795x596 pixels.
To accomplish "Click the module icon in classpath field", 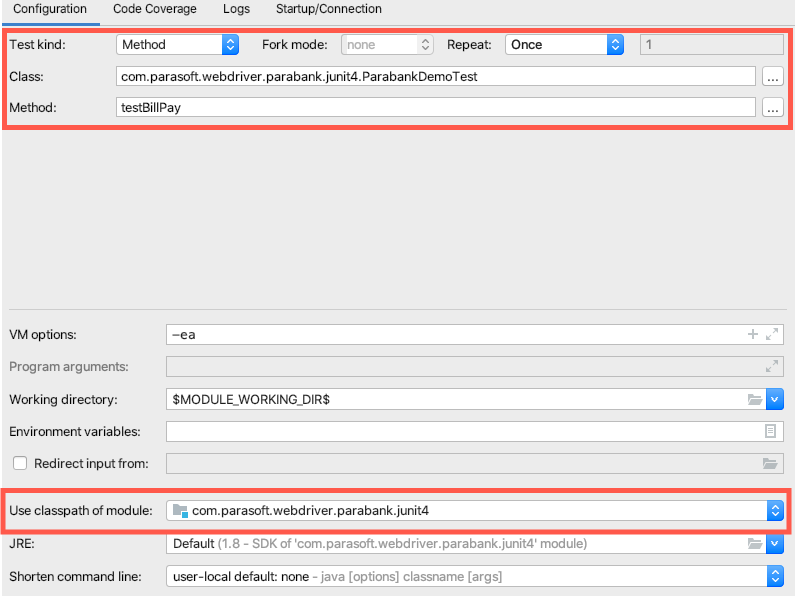I will click(x=180, y=510).
